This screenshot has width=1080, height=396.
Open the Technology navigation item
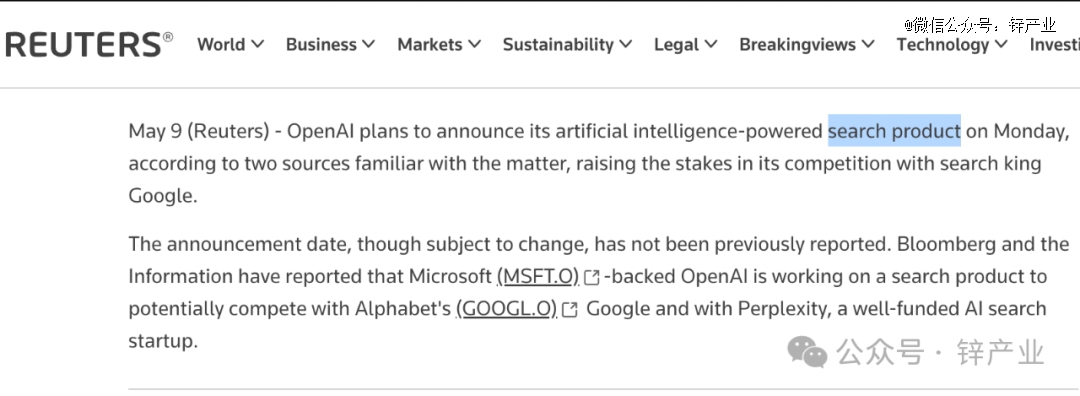coord(943,44)
